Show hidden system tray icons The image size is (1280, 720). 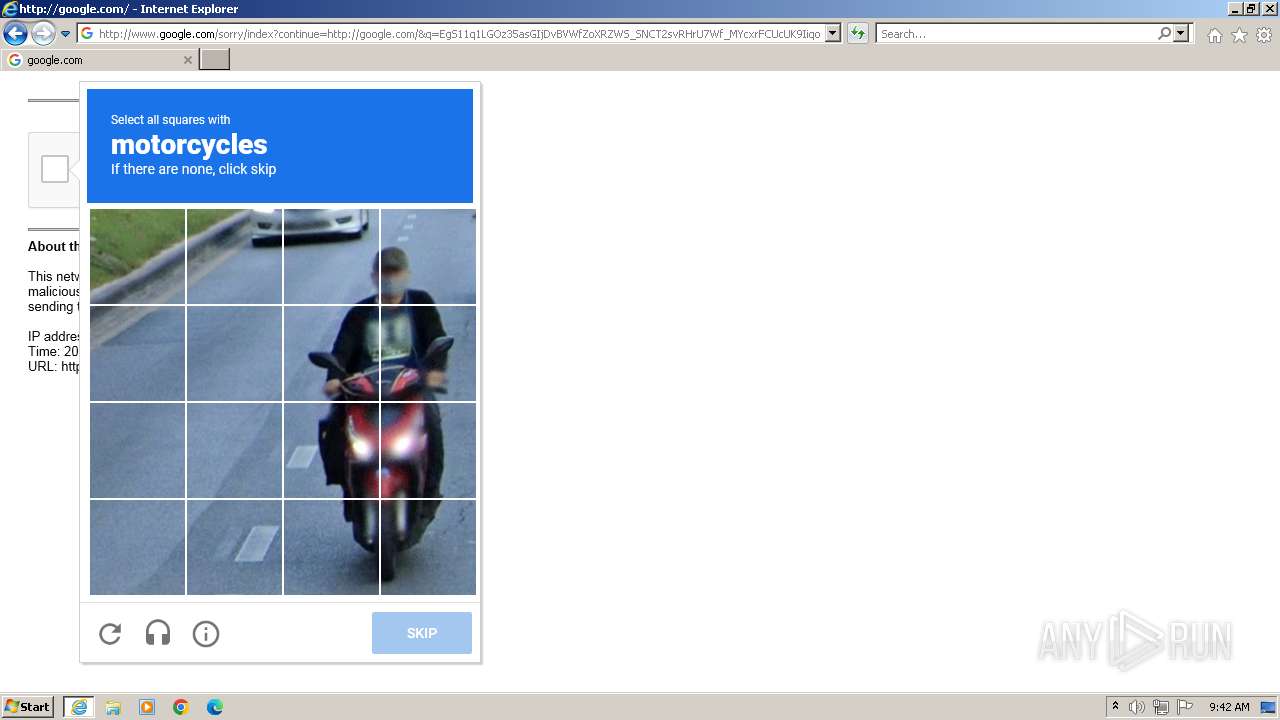tap(1115, 707)
